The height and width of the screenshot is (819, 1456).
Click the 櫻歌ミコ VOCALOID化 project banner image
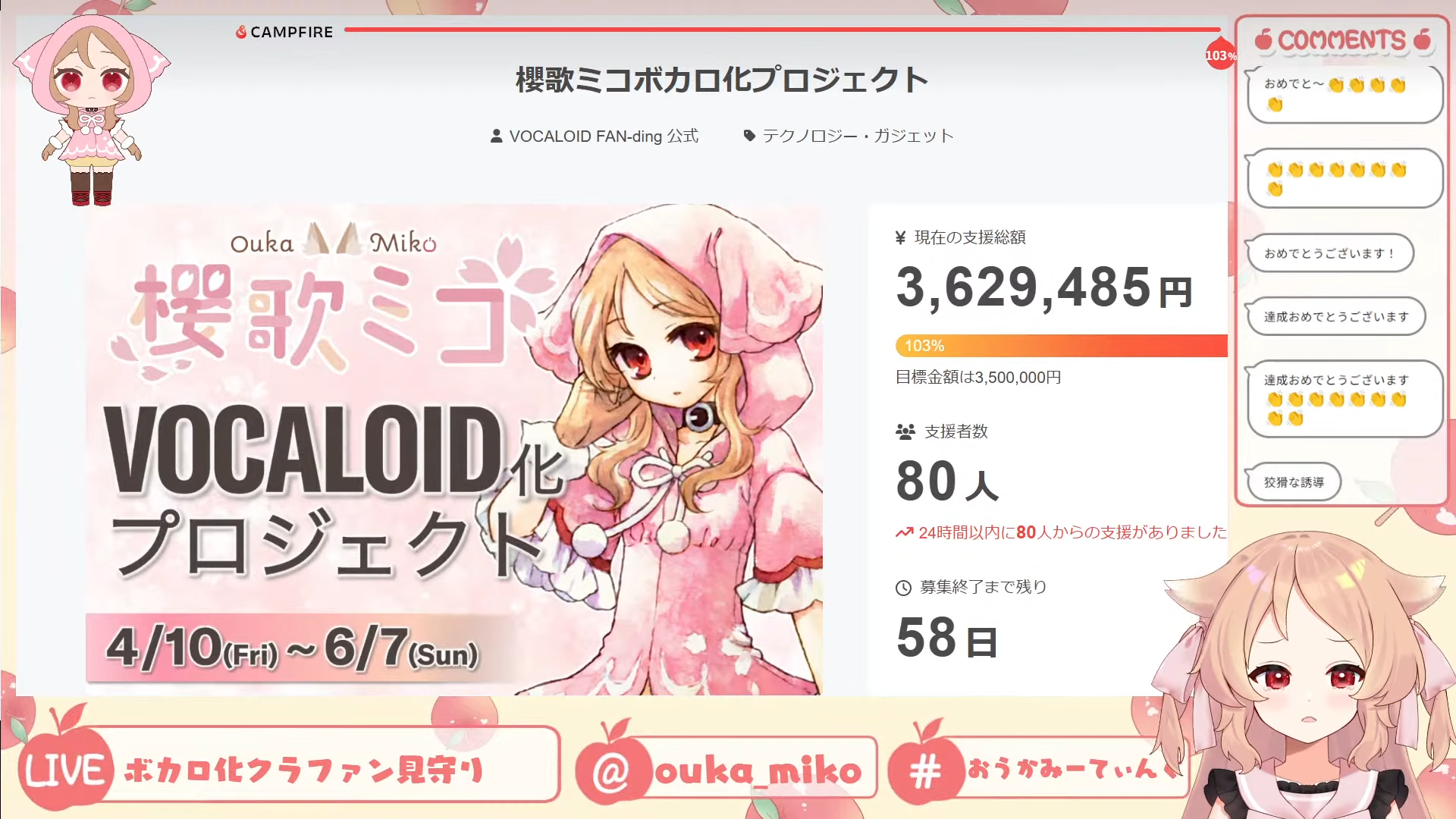pyautogui.click(x=453, y=449)
